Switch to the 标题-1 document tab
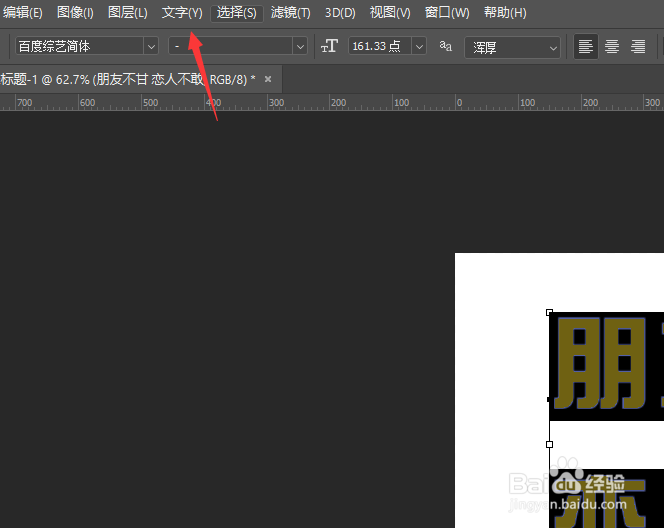Viewport: 664px width, 528px height. click(x=128, y=79)
